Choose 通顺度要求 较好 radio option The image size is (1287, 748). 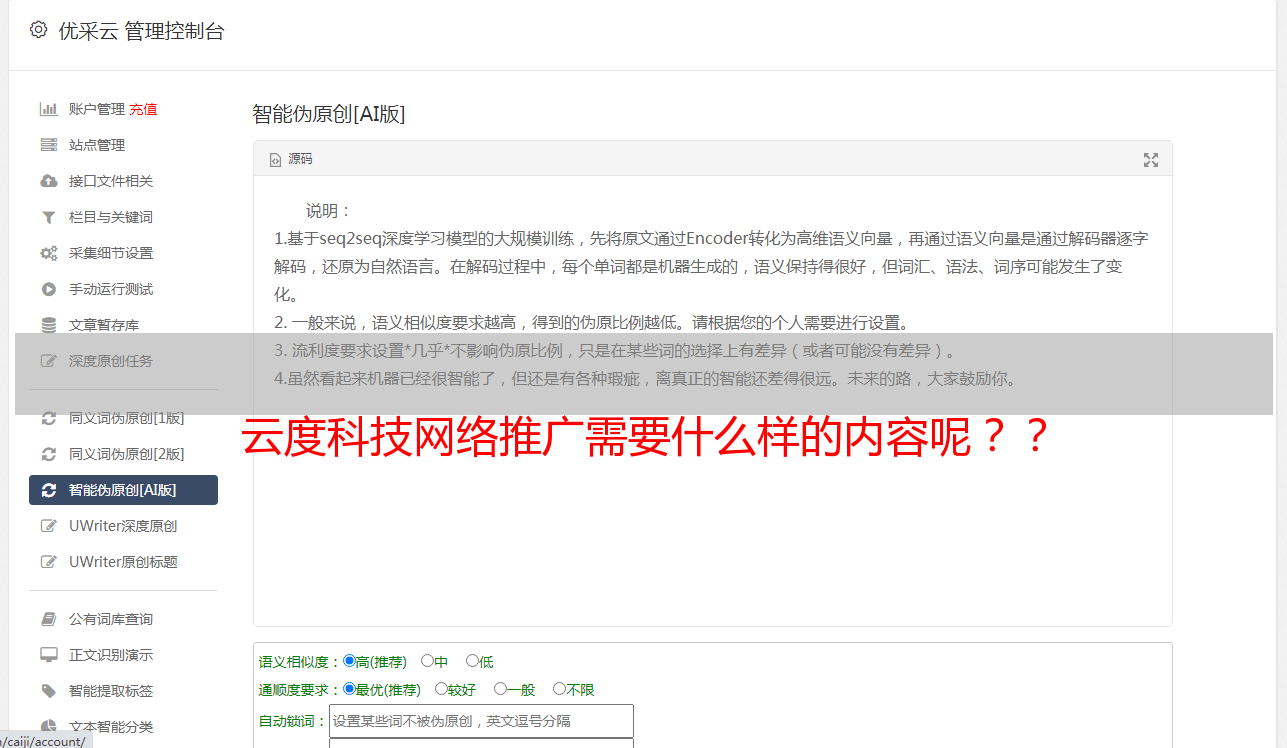(x=441, y=689)
